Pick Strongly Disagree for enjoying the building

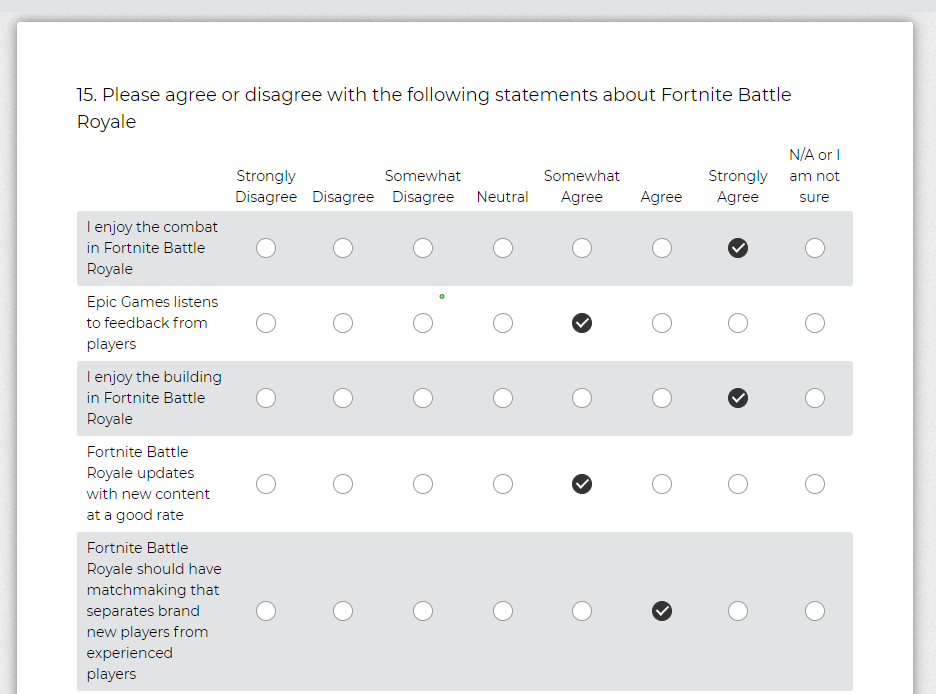tap(266, 398)
